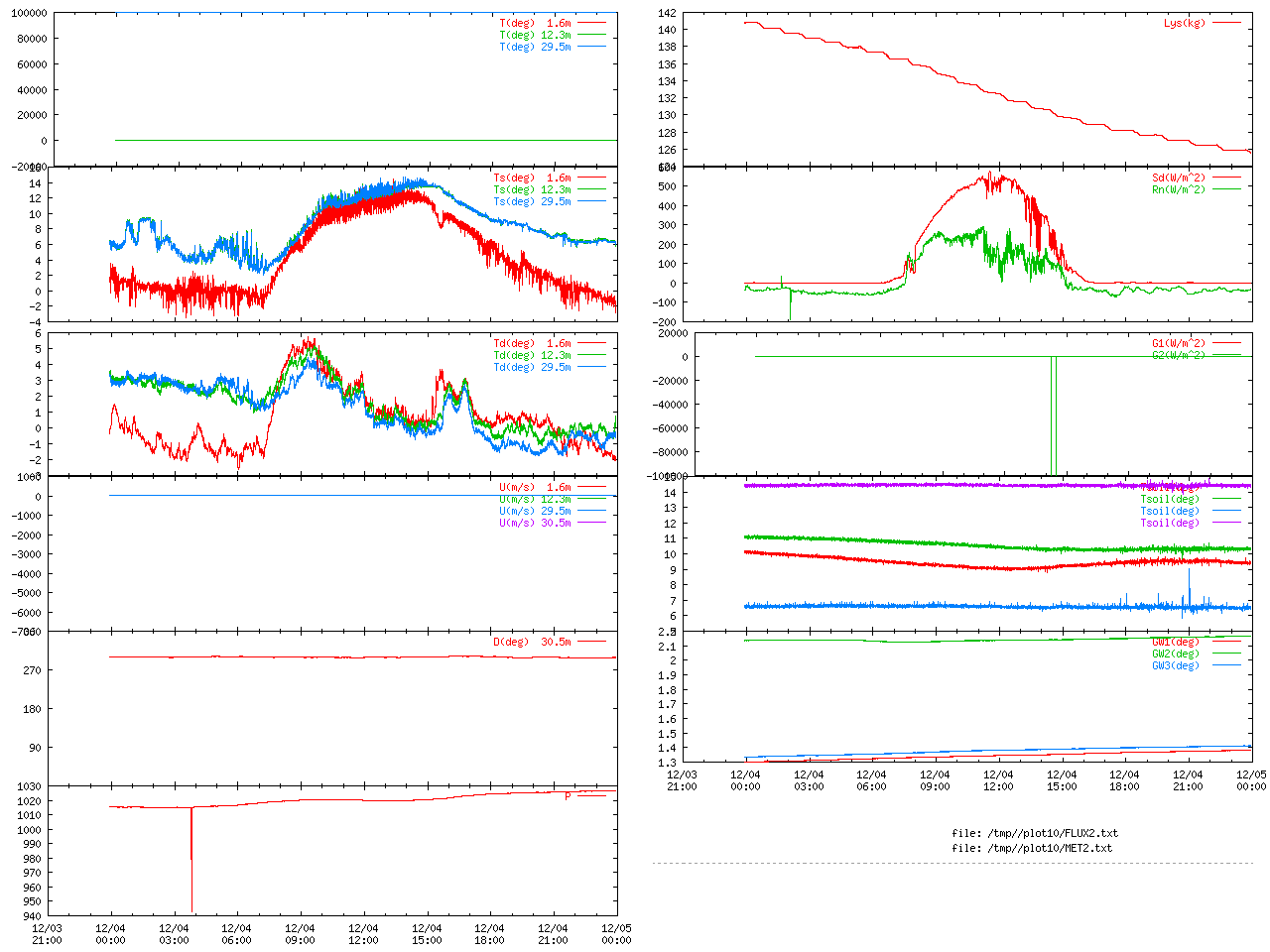Click the '-80000' tick on the G1/G2 plot
The image size is (1270, 952).
tap(666, 452)
